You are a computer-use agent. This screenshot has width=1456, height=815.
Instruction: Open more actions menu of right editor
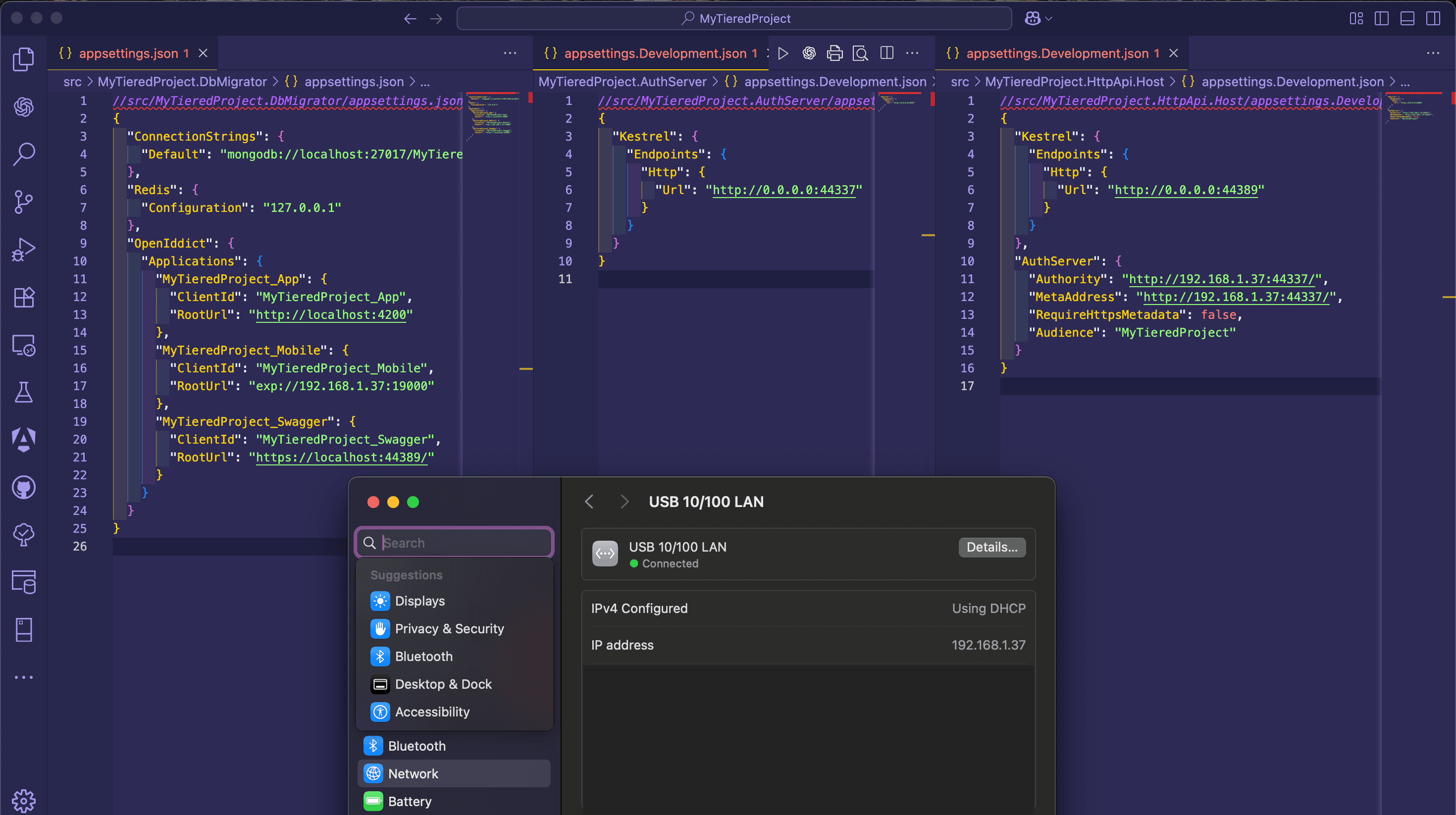pos(1433,53)
